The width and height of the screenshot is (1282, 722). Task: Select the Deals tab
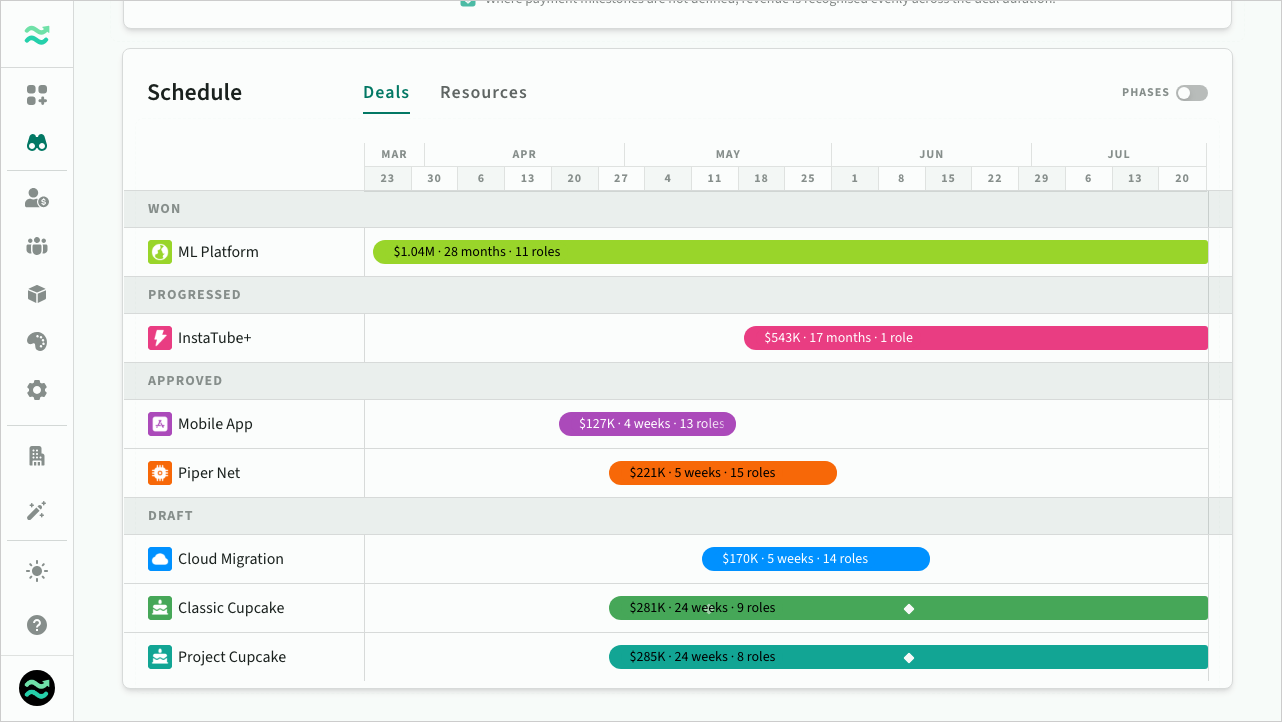[x=386, y=92]
